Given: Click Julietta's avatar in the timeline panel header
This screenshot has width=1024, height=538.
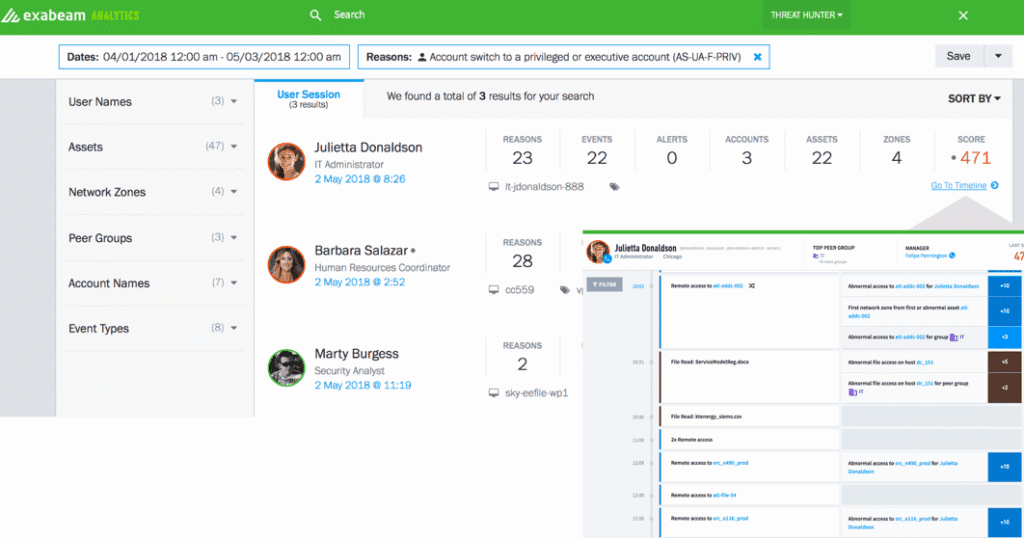Looking at the screenshot, I should click(598, 251).
